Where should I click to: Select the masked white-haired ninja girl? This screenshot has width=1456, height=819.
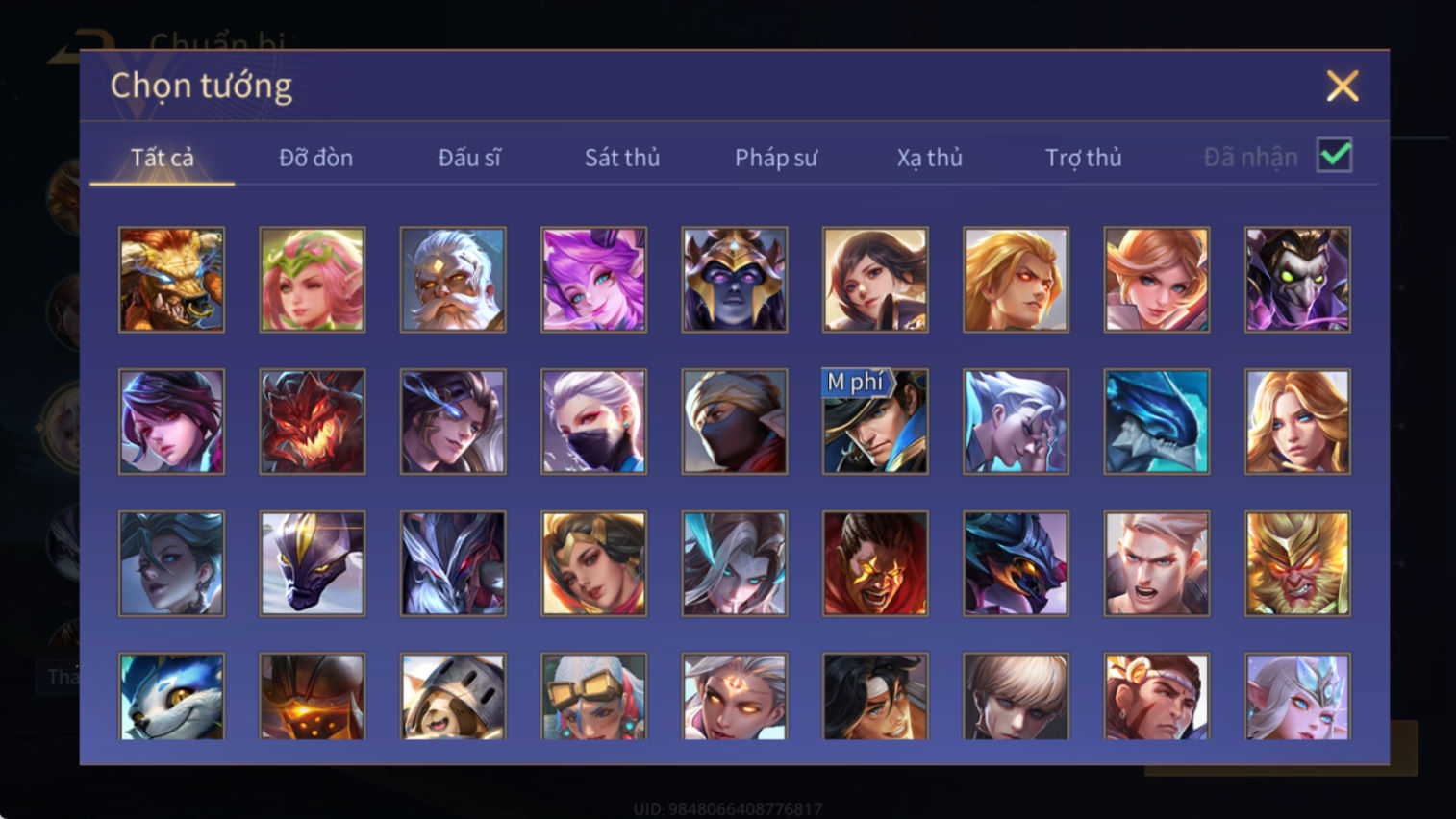coord(593,421)
